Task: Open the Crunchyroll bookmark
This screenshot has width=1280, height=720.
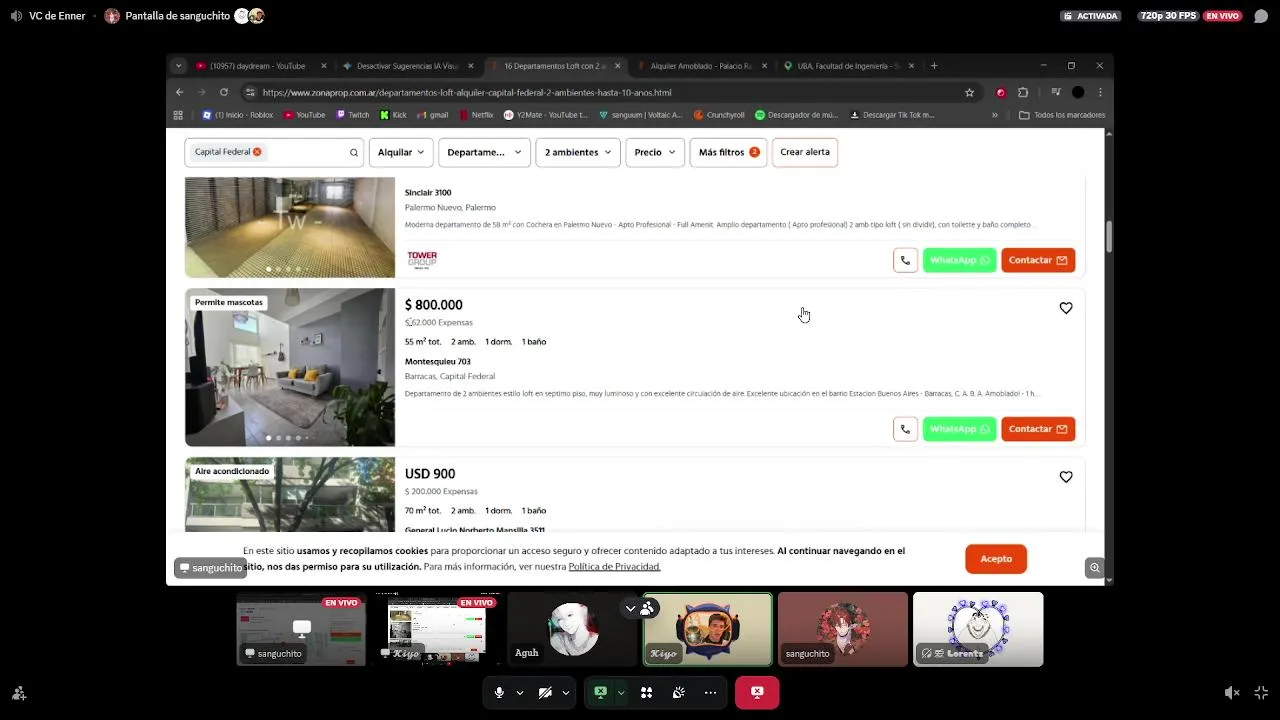Action: [x=719, y=115]
